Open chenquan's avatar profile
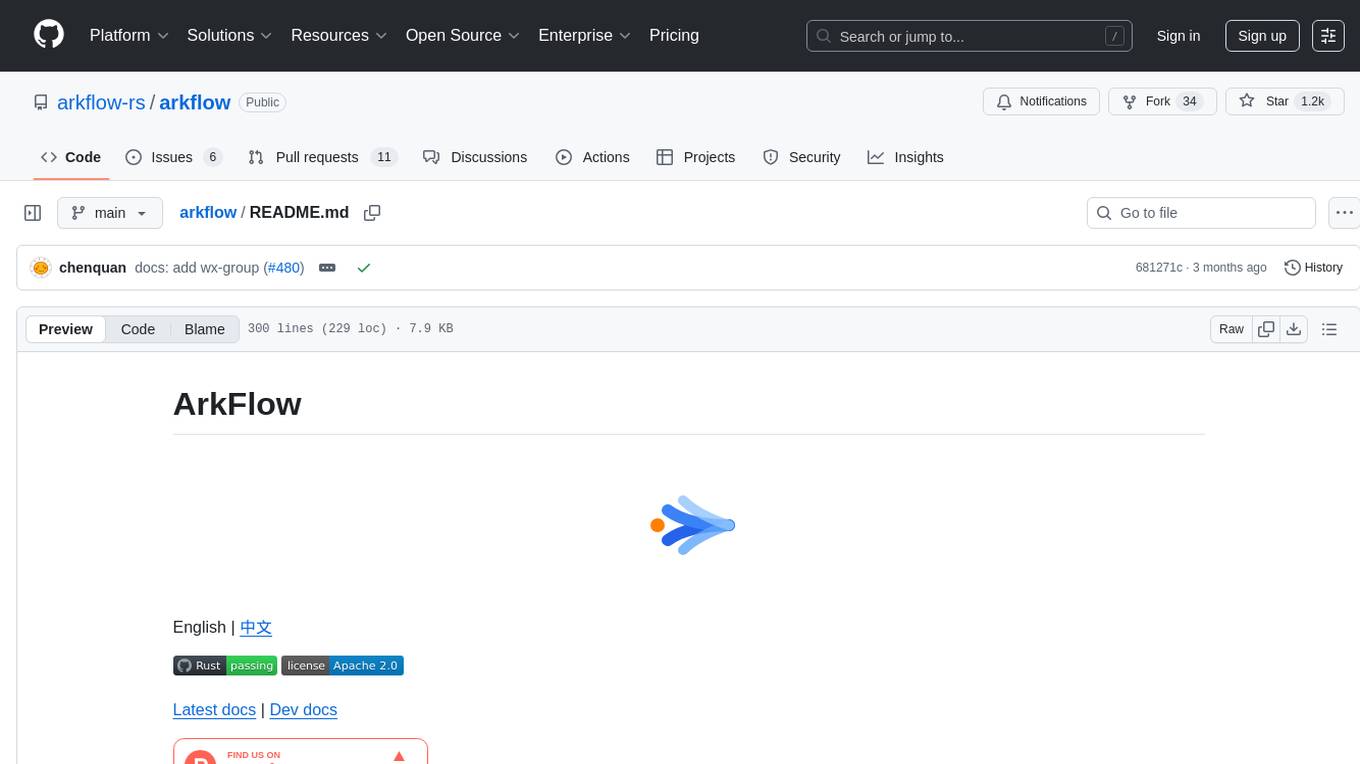The height and width of the screenshot is (764, 1360). [41, 268]
